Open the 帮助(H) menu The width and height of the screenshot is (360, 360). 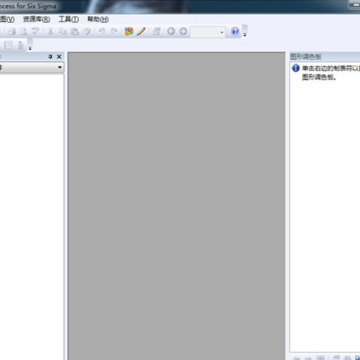pos(98,19)
